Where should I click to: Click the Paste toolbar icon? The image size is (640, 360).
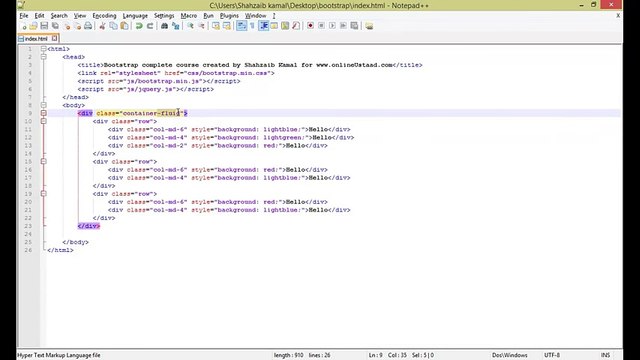[124, 26]
